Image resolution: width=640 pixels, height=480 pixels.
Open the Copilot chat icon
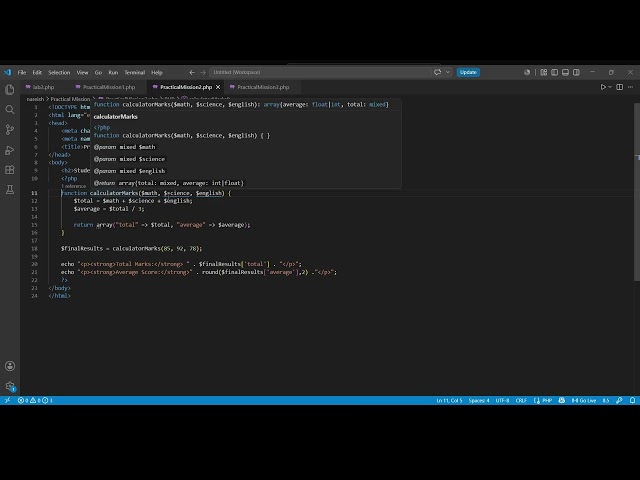coord(438,72)
